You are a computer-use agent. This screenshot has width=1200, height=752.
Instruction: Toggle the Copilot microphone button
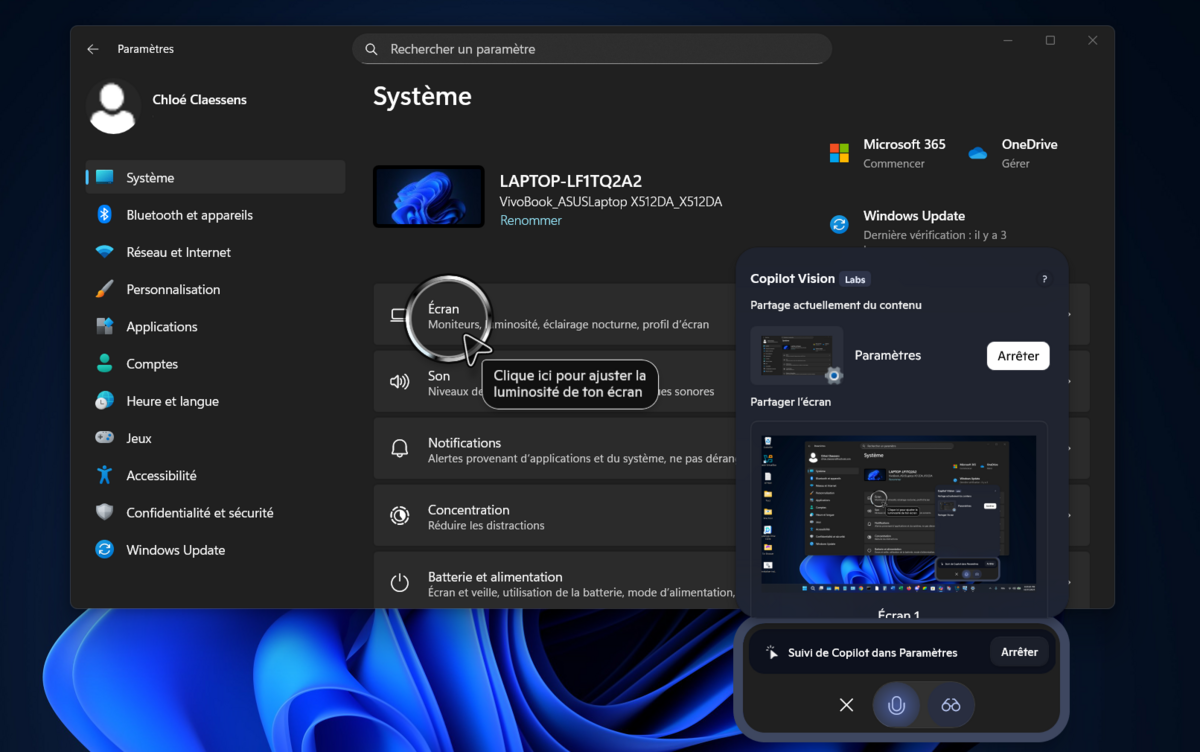tap(896, 705)
